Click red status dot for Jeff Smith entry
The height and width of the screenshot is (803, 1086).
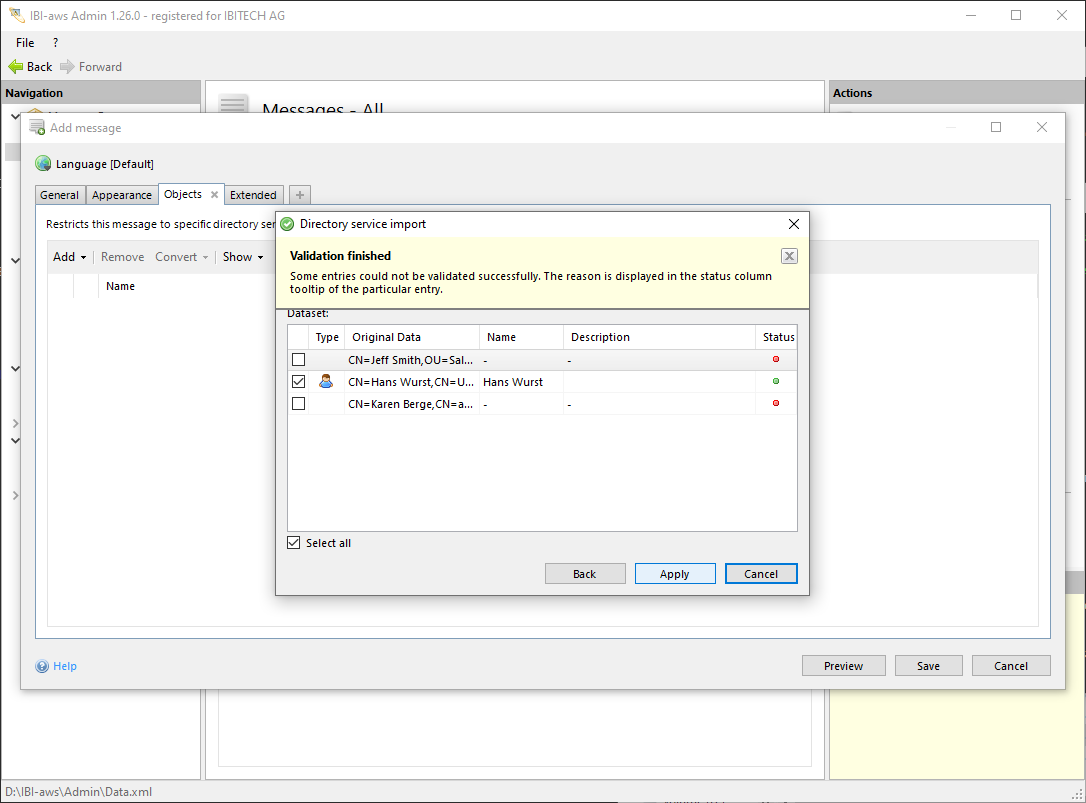pos(776,359)
